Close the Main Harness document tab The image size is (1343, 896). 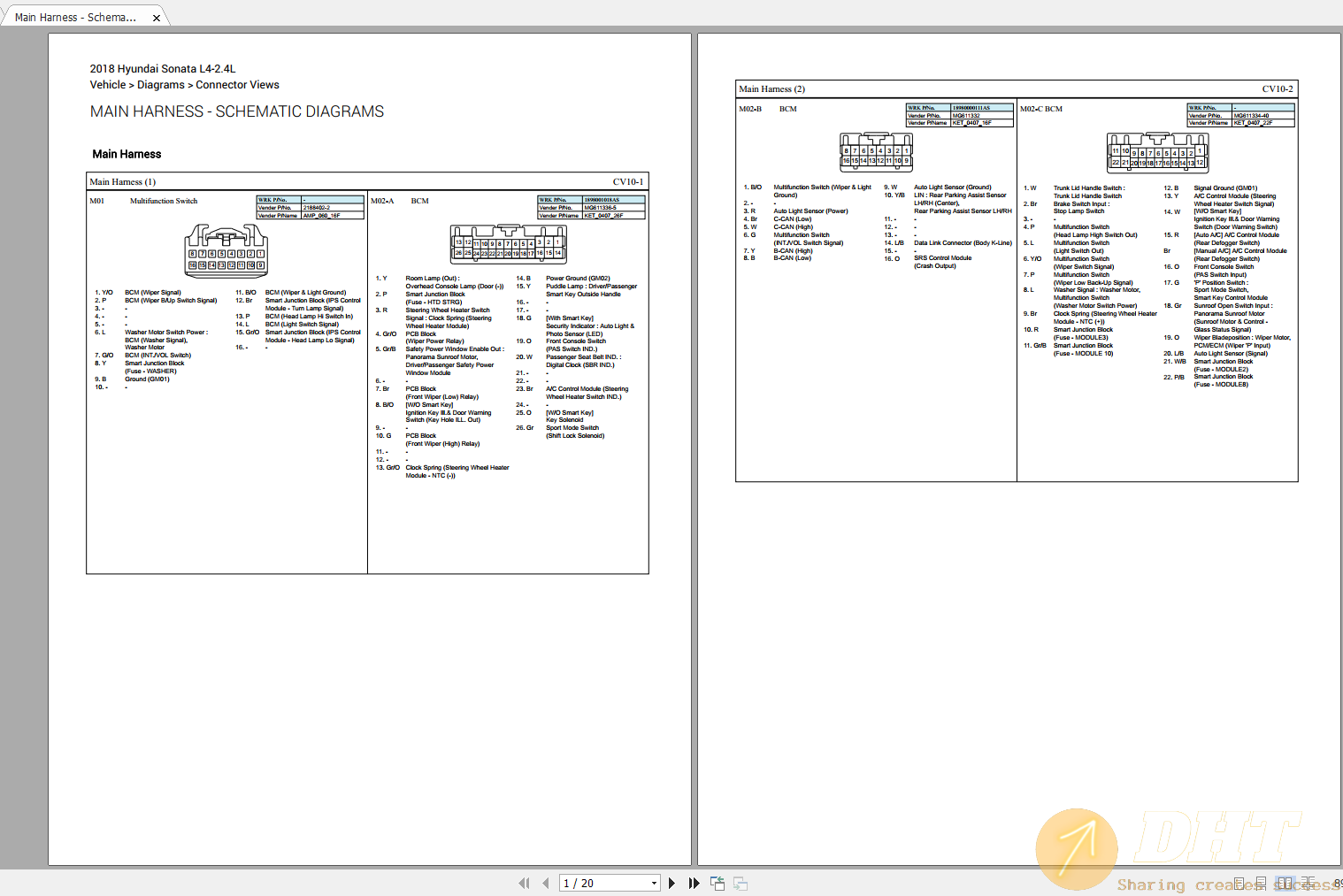tap(157, 18)
